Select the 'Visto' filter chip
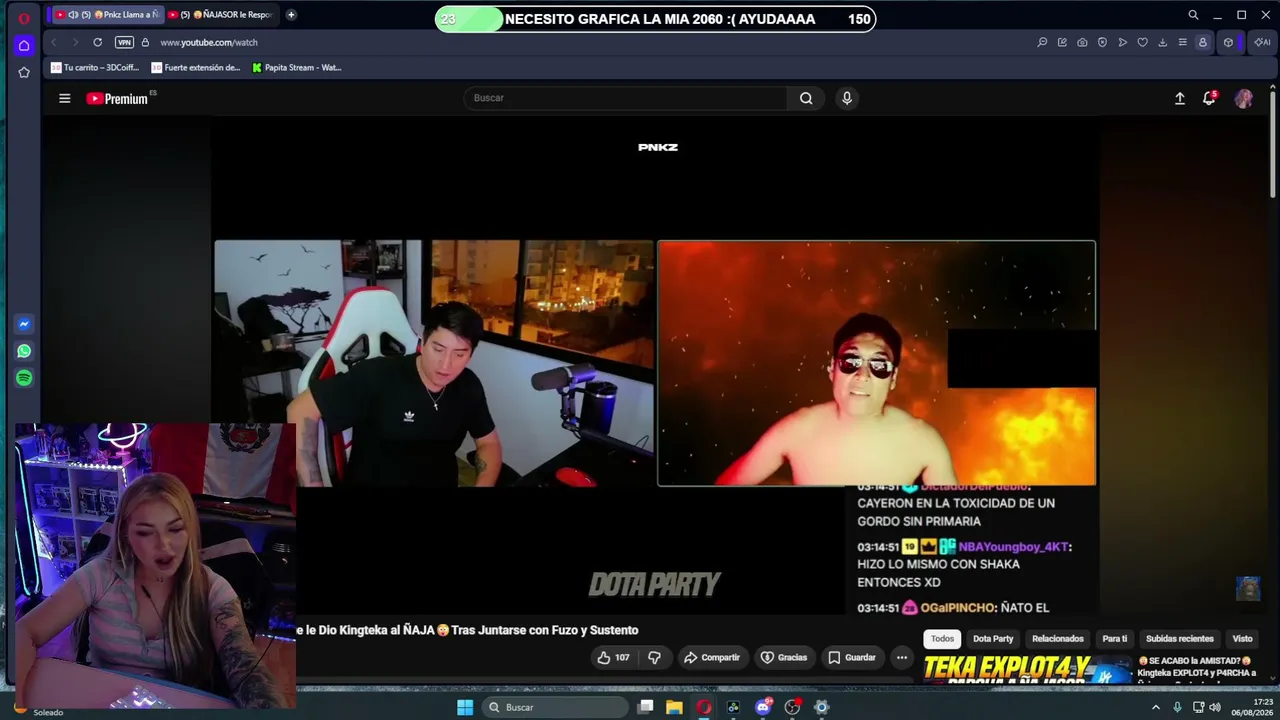Viewport: 1280px width, 720px height. coord(1242,638)
